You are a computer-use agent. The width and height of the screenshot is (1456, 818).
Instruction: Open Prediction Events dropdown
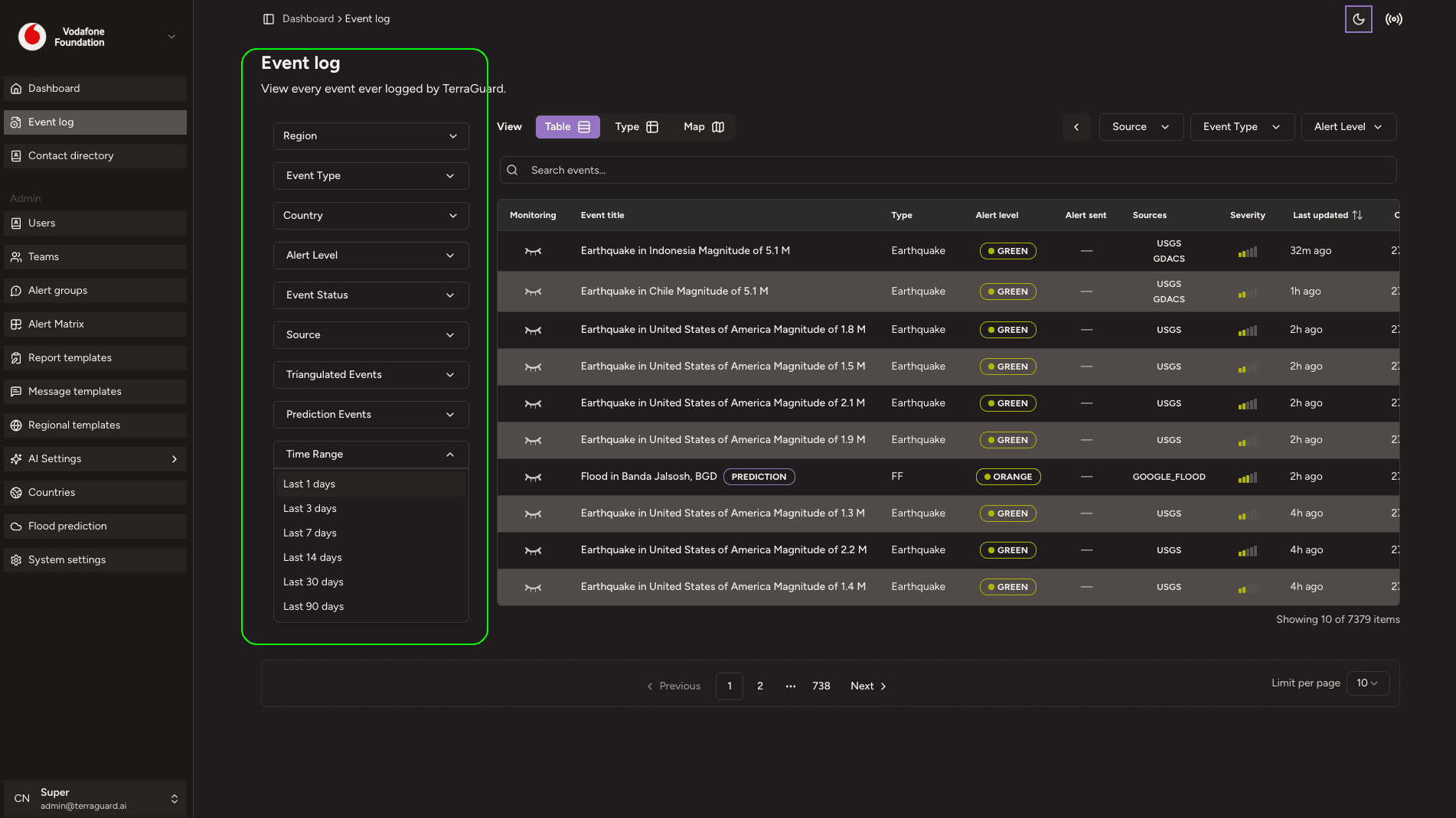point(371,415)
